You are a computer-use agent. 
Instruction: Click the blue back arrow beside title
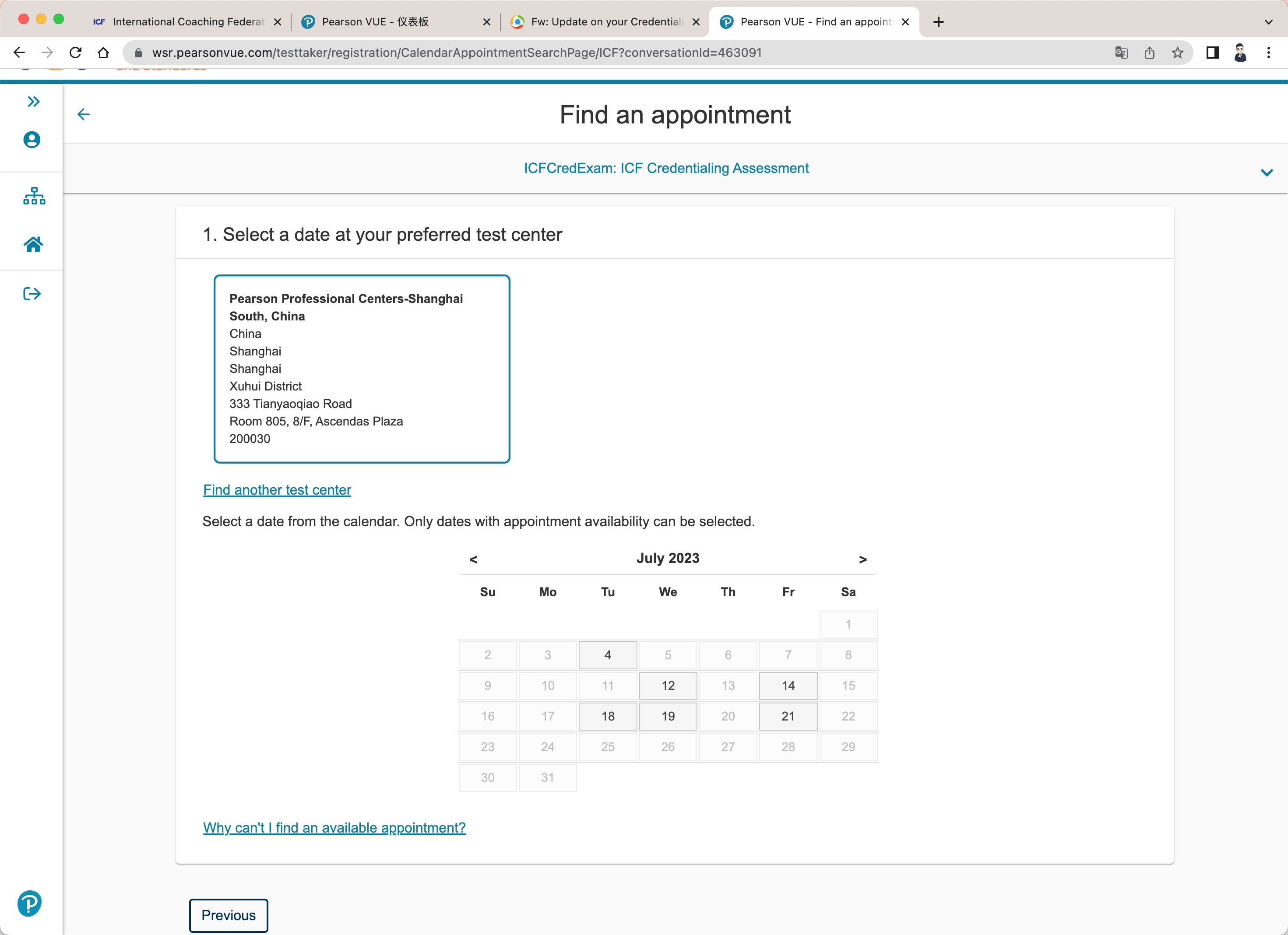click(x=84, y=115)
